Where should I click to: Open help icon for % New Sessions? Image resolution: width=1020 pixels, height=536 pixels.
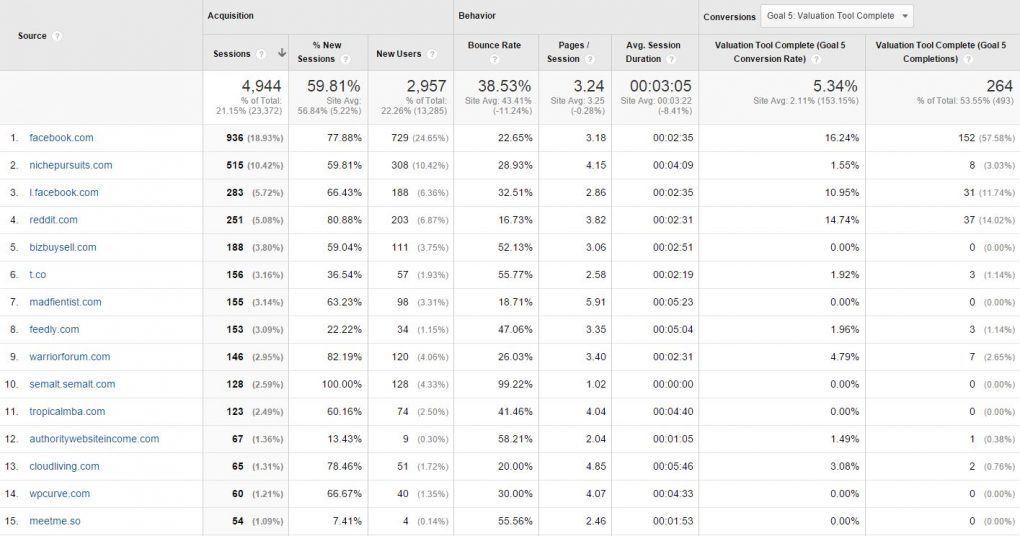click(345, 59)
